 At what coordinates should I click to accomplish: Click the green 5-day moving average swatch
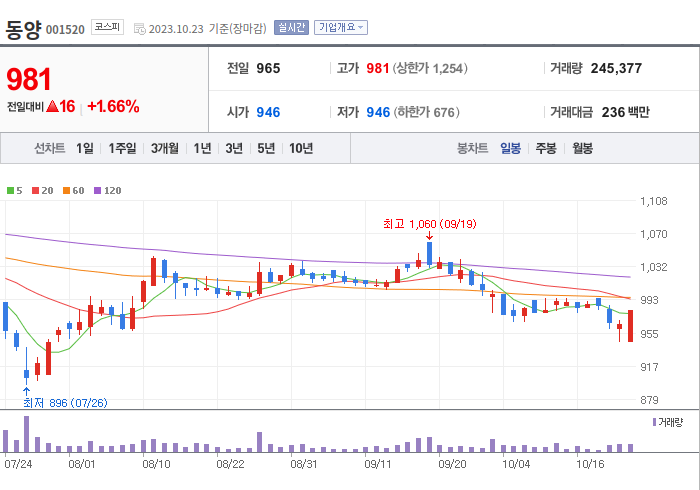click(x=10, y=191)
